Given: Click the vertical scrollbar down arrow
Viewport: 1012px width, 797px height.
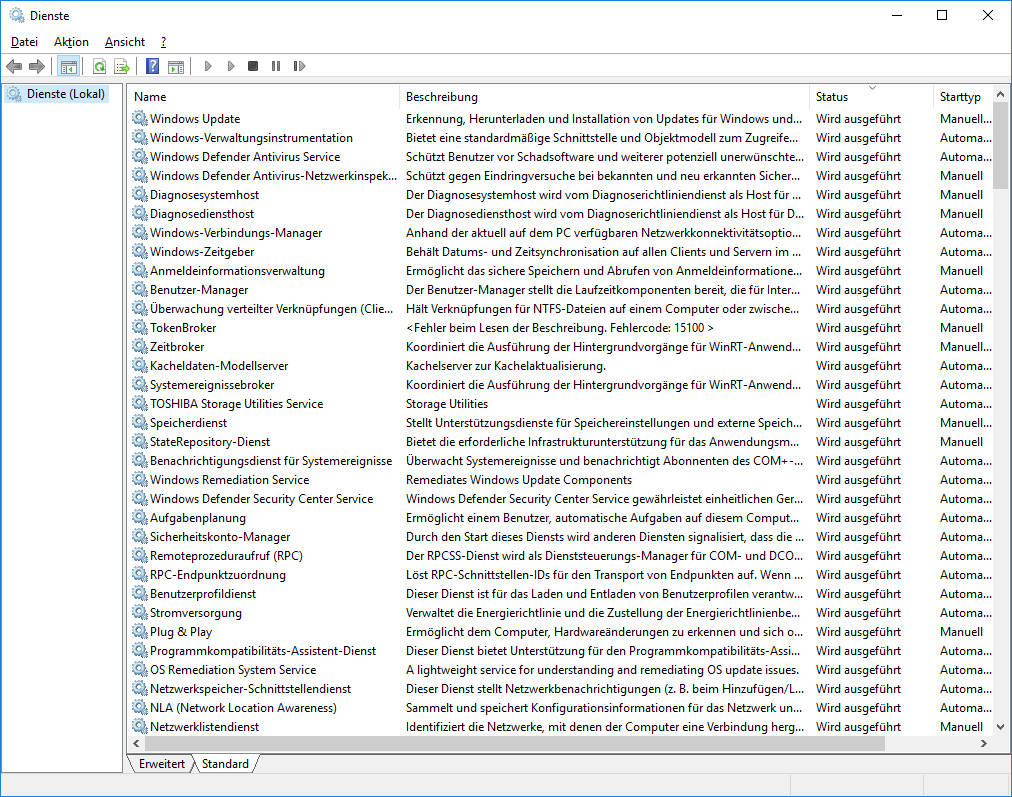Looking at the screenshot, I should 1000,727.
